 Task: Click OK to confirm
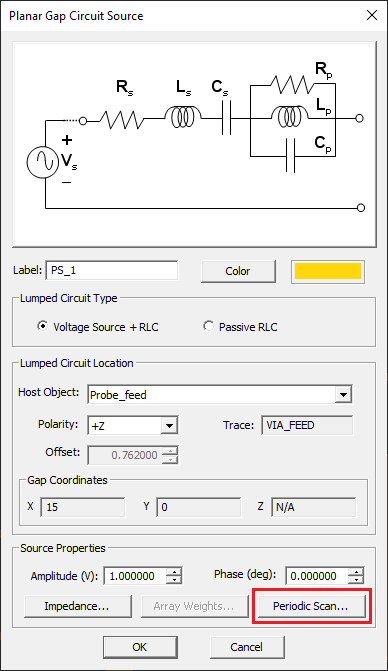(x=140, y=647)
